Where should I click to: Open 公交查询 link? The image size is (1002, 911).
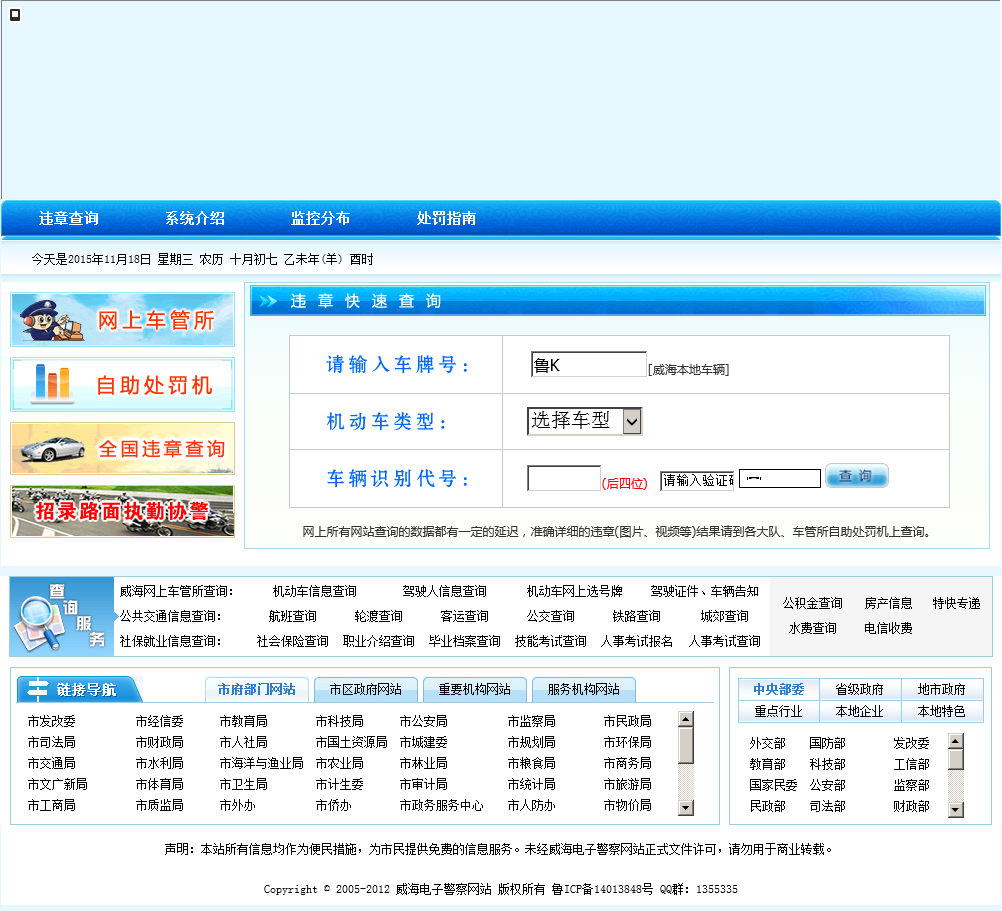point(550,616)
